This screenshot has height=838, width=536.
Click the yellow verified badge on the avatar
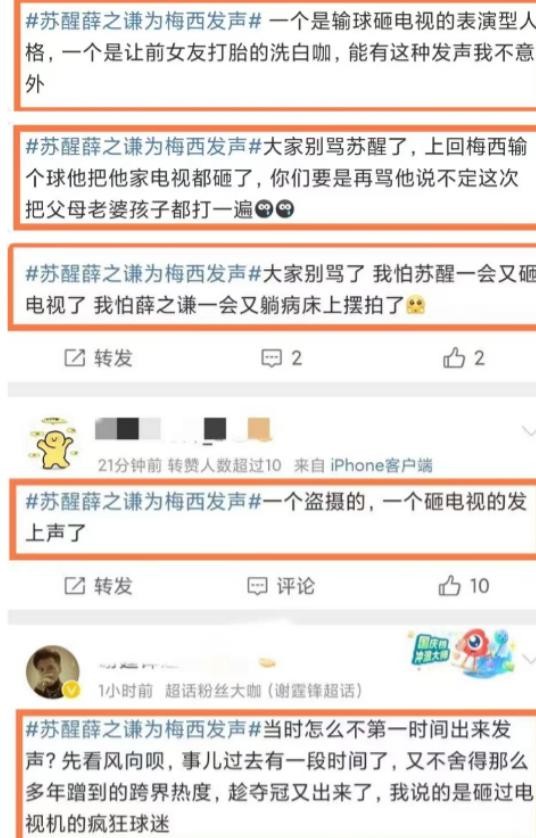click(72, 690)
